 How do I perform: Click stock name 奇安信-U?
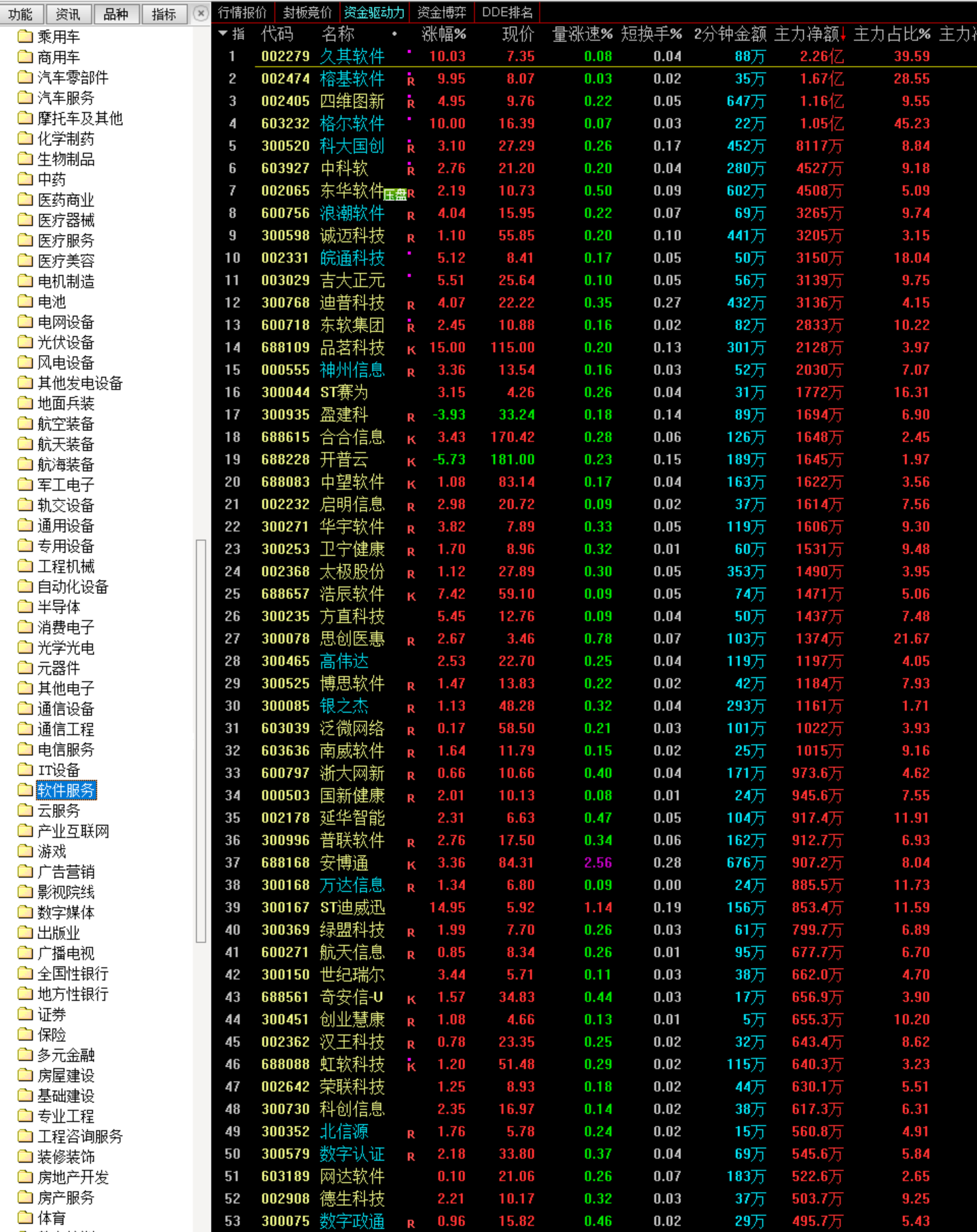tap(352, 997)
